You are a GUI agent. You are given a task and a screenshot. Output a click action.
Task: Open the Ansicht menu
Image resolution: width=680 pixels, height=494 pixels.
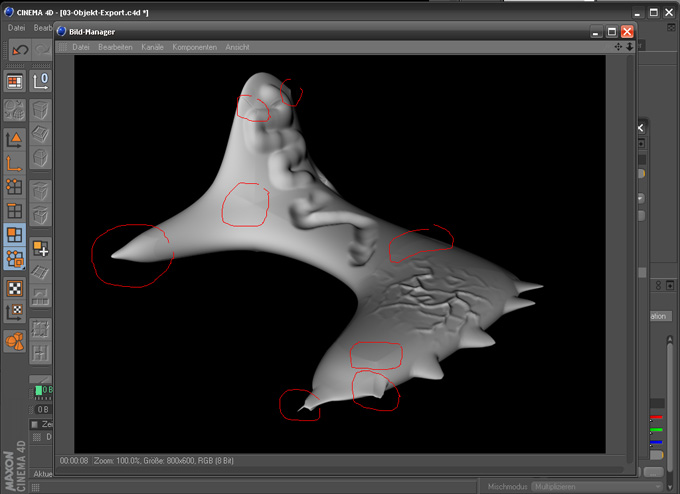point(238,47)
